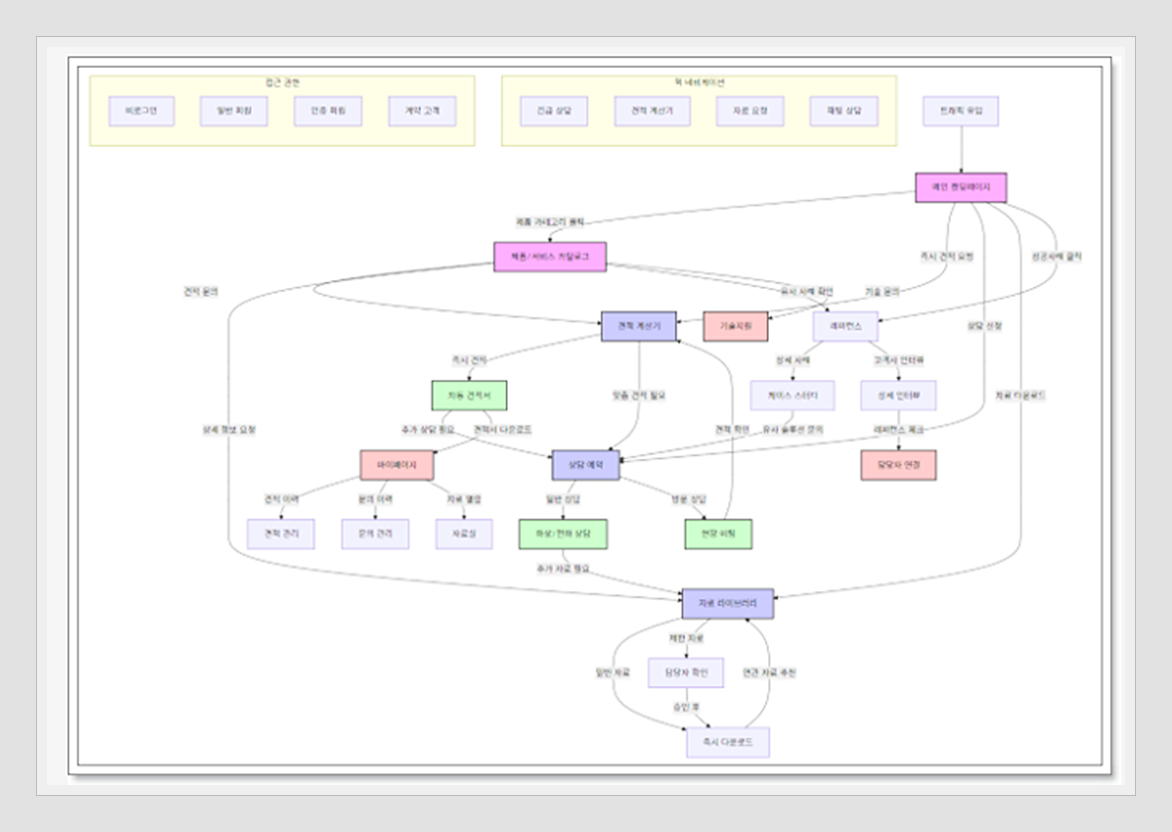
Task: Select the 견적 계산기 blue flowchart node
Action: (638, 327)
